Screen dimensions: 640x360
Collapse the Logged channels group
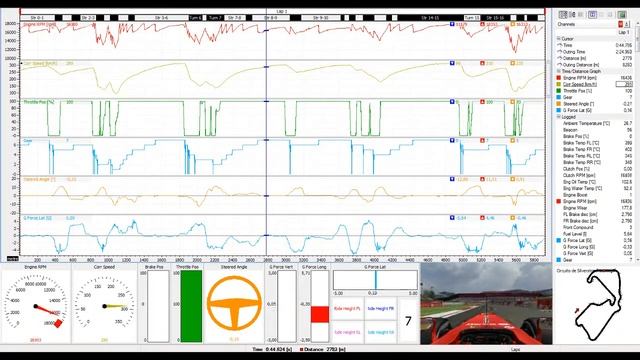(558, 117)
